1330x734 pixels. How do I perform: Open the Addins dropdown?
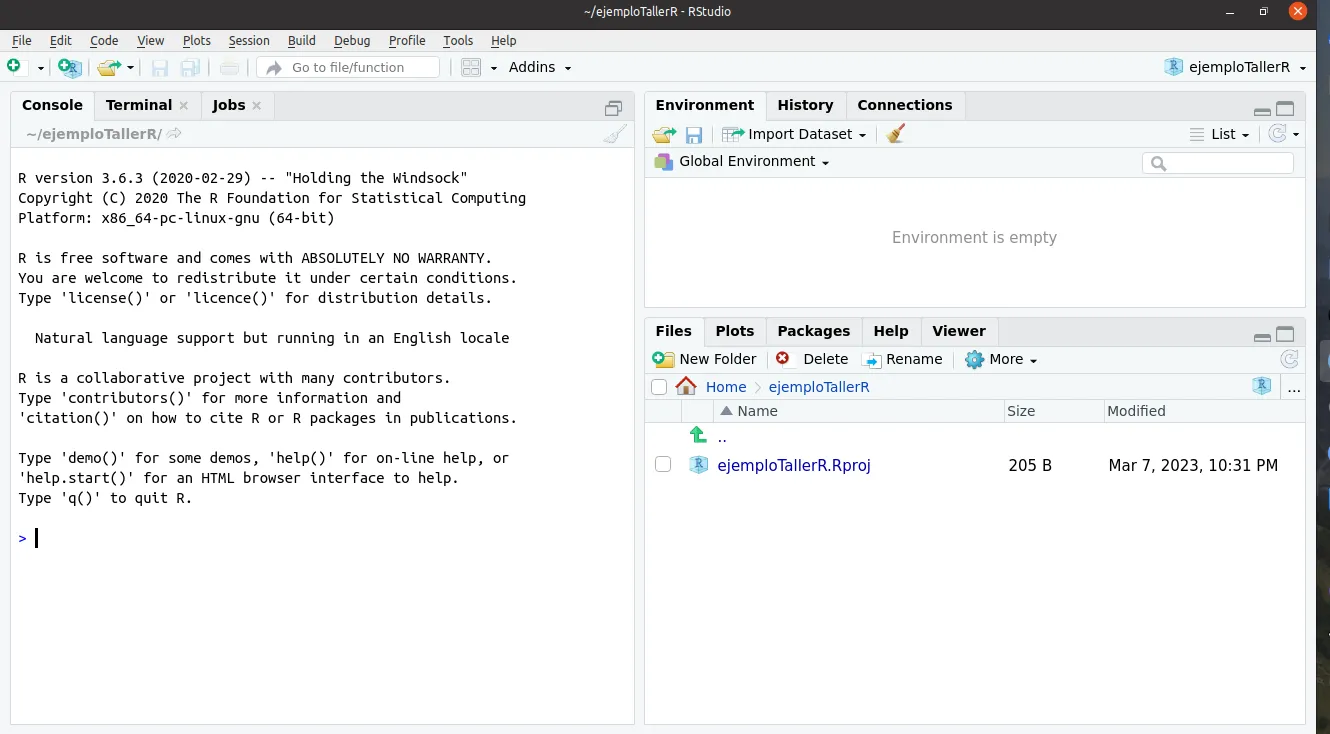[540, 67]
